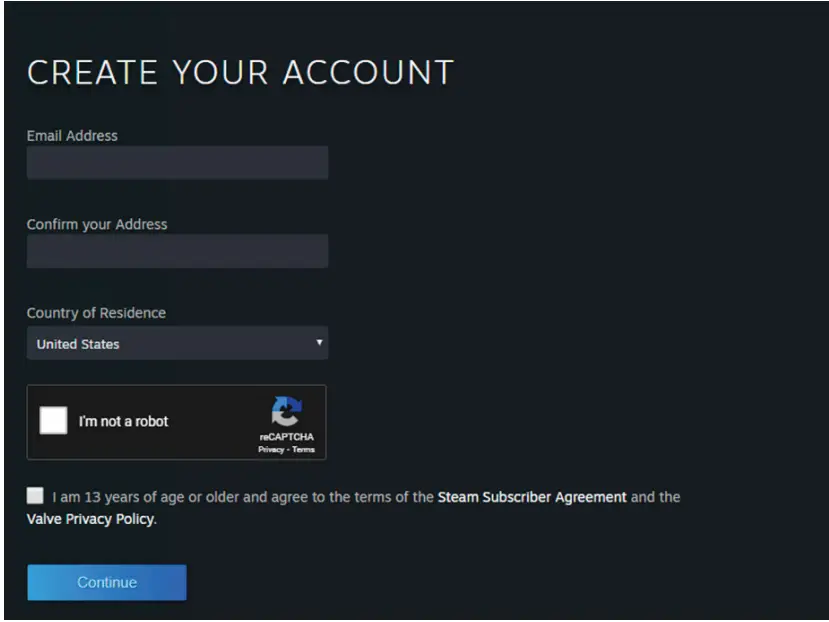This screenshot has width=829, height=622.
Task: Click the reCAPTCHA Terms link
Action: click(x=303, y=450)
